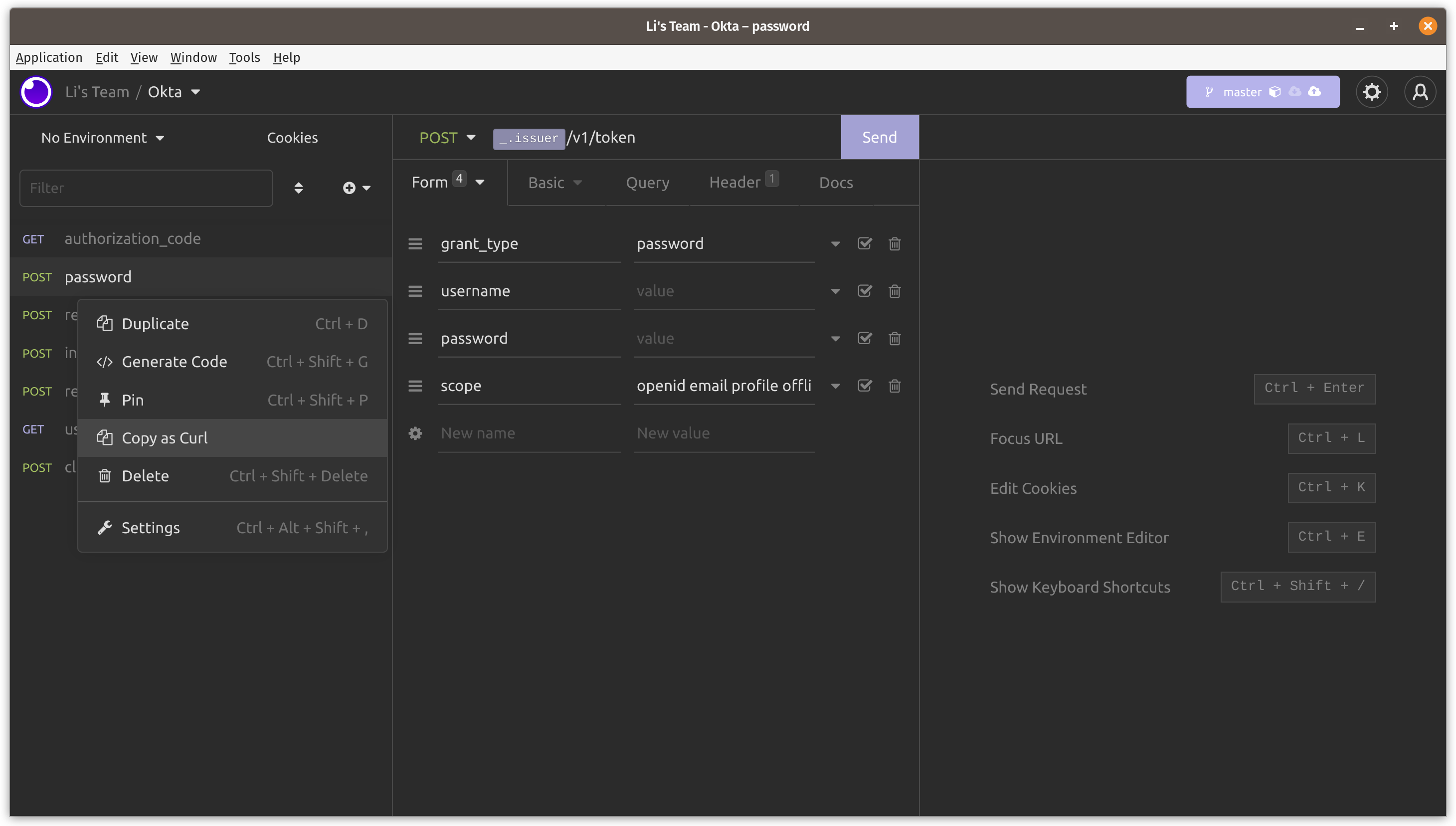Open settings via the gear icon
Image resolution: width=1456 pixels, height=826 pixels.
pyautogui.click(x=1372, y=92)
